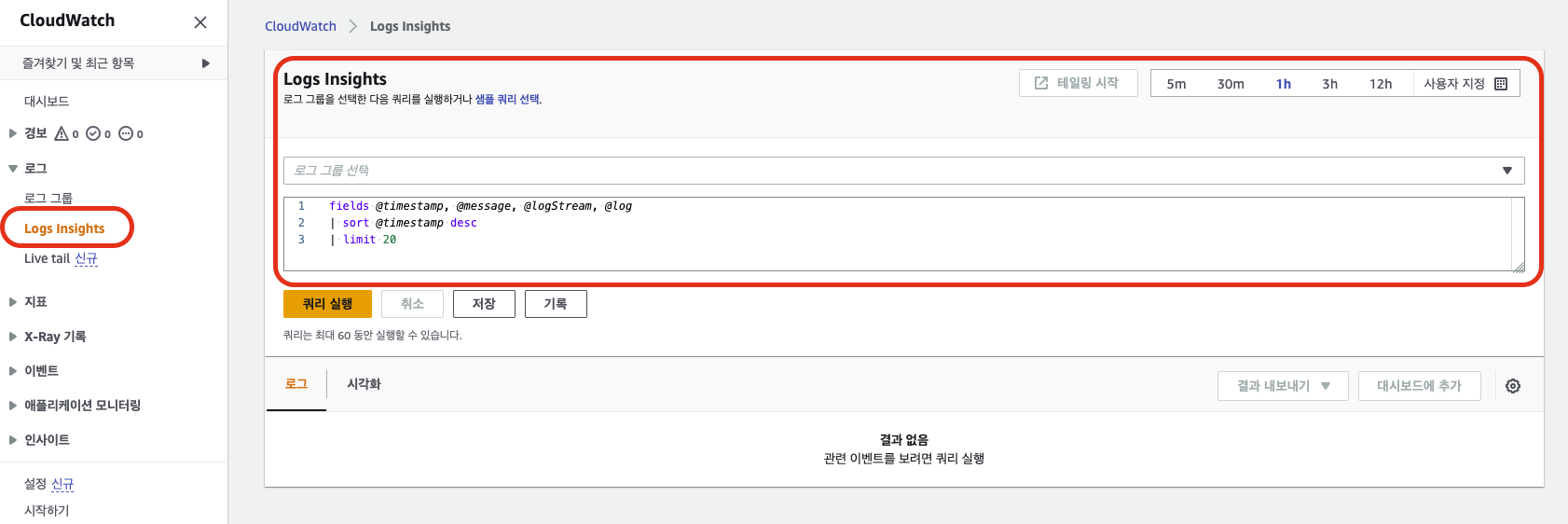Open 대시보드 in the sidebar

(47, 101)
